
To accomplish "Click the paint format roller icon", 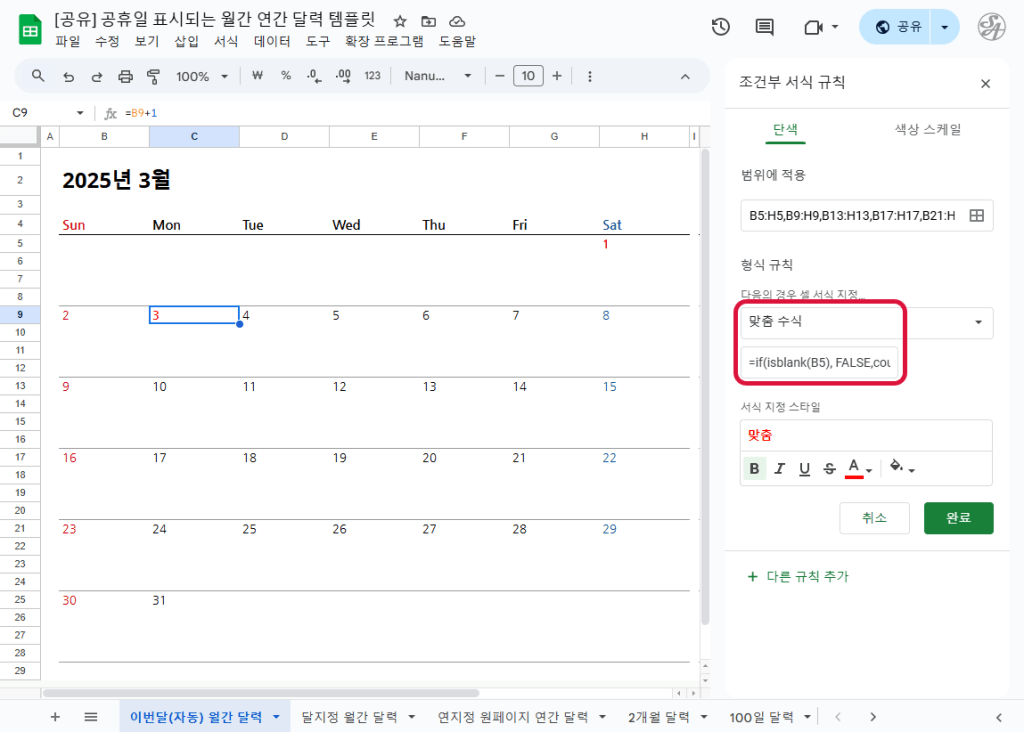I will pos(153,76).
